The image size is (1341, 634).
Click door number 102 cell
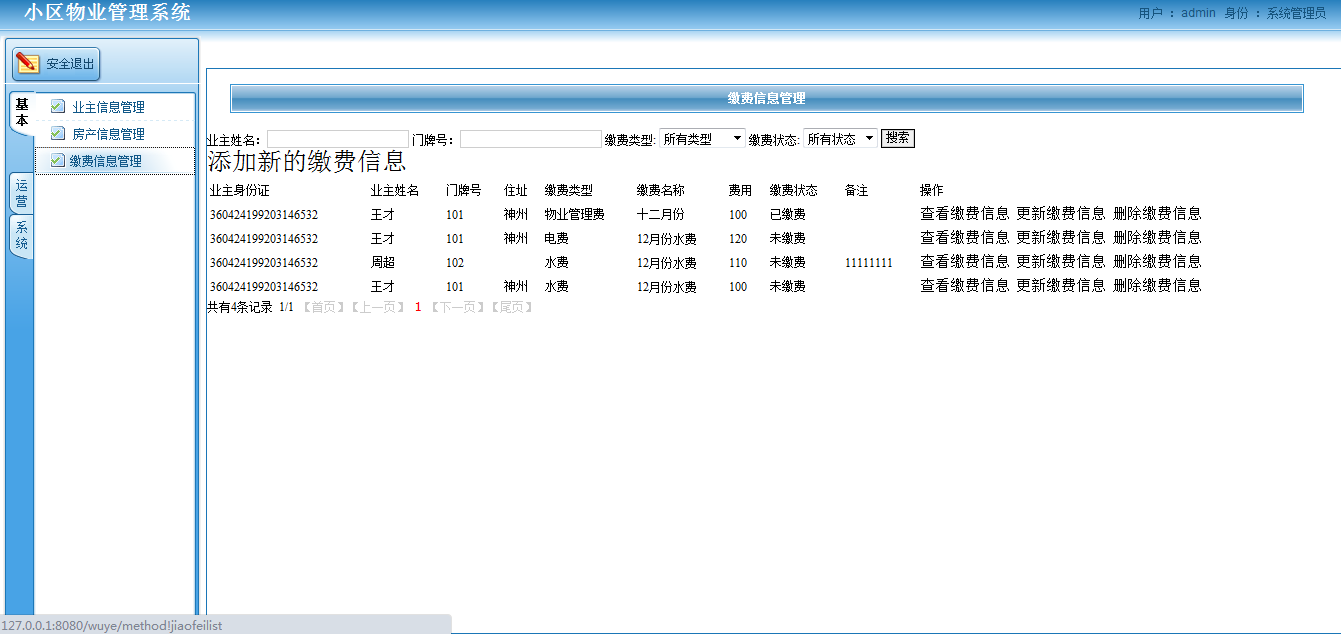(455, 263)
